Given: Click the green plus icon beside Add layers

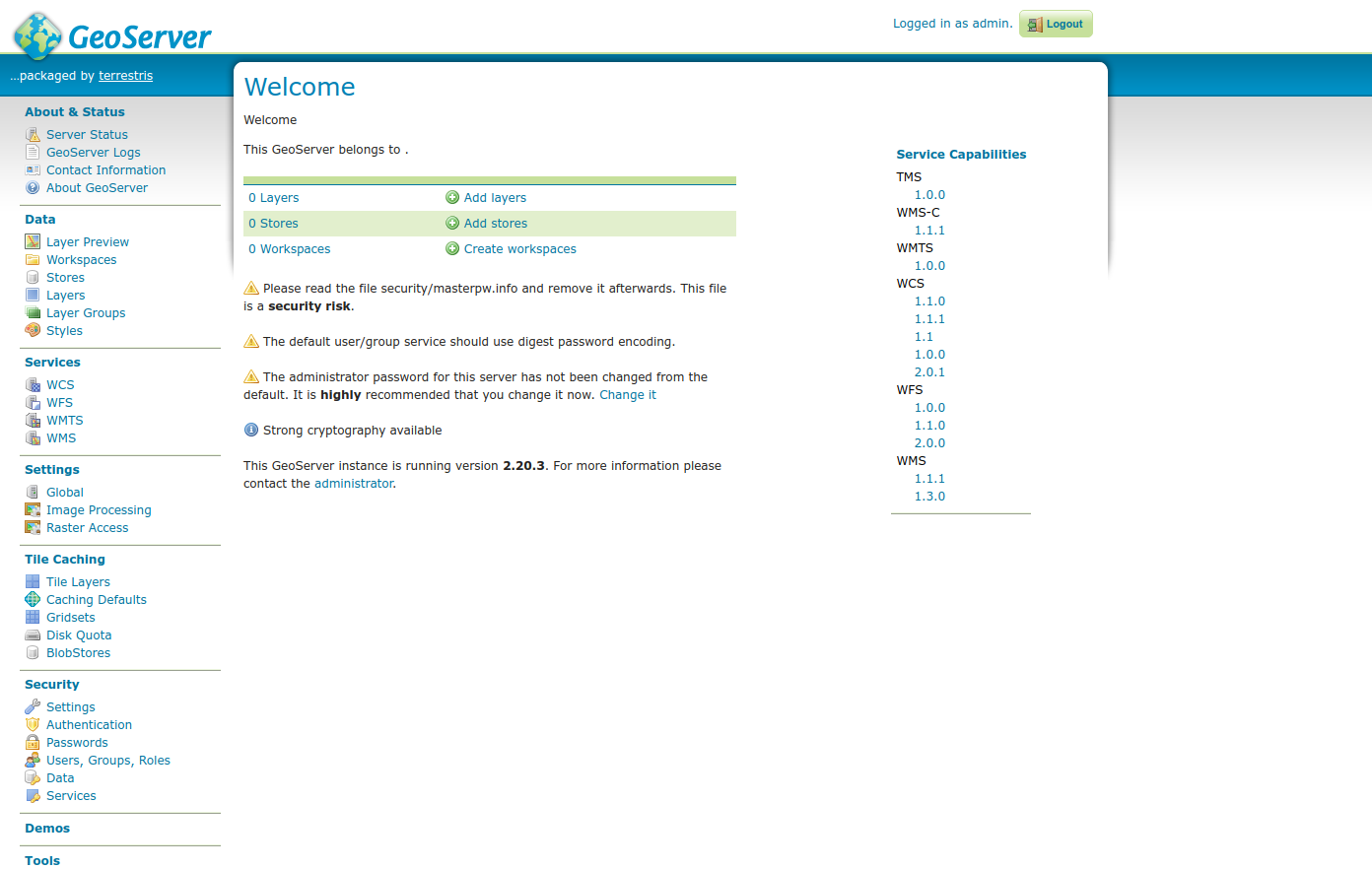Looking at the screenshot, I should click(452, 198).
